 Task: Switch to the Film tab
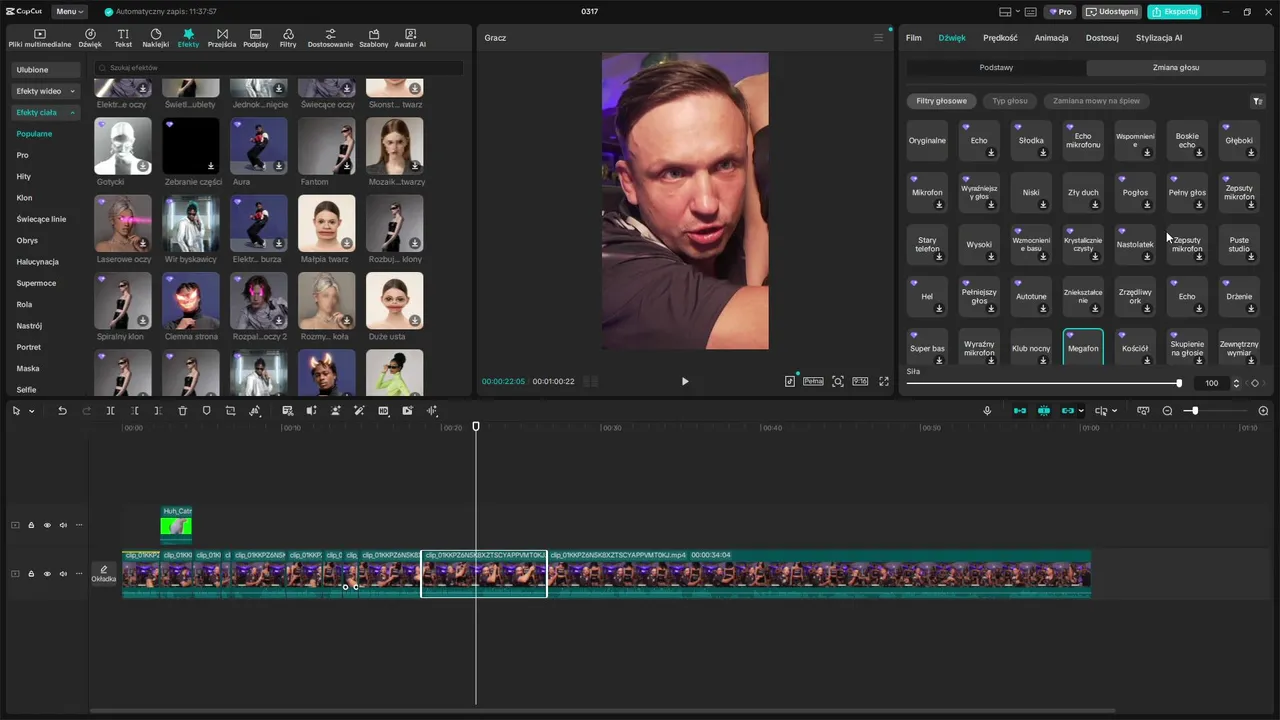[x=914, y=38]
